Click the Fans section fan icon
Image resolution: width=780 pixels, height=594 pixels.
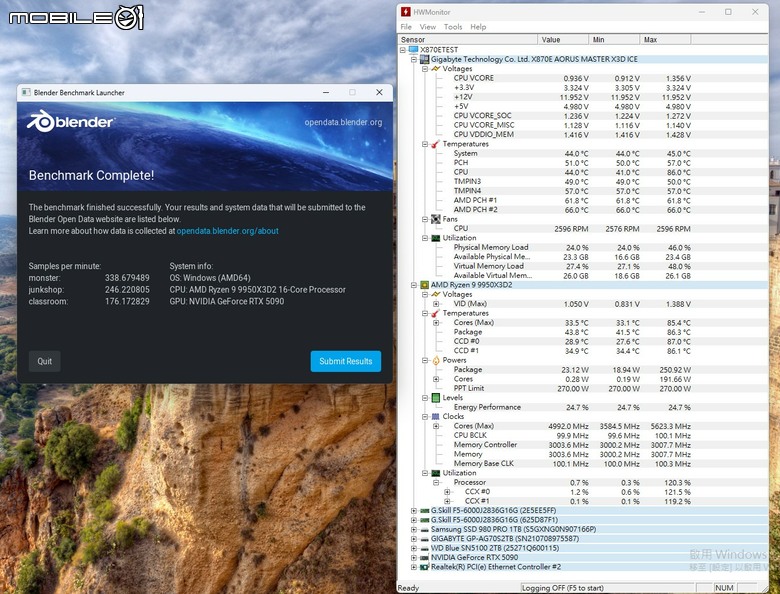[x=435, y=219]
